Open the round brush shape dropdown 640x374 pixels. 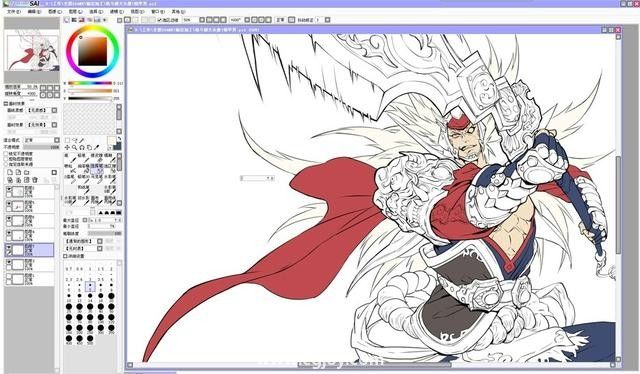(x=100, y=241)
